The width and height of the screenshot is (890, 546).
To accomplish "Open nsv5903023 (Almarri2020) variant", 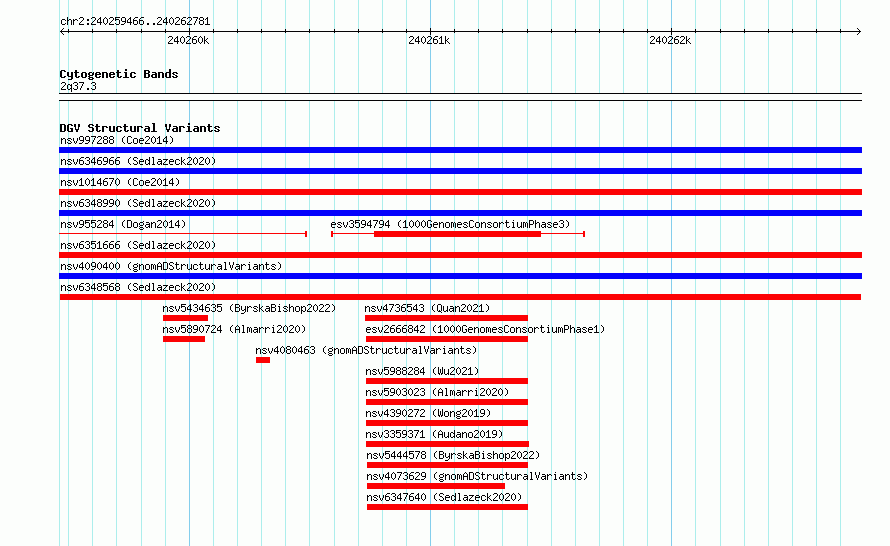I will click(437, 392).
